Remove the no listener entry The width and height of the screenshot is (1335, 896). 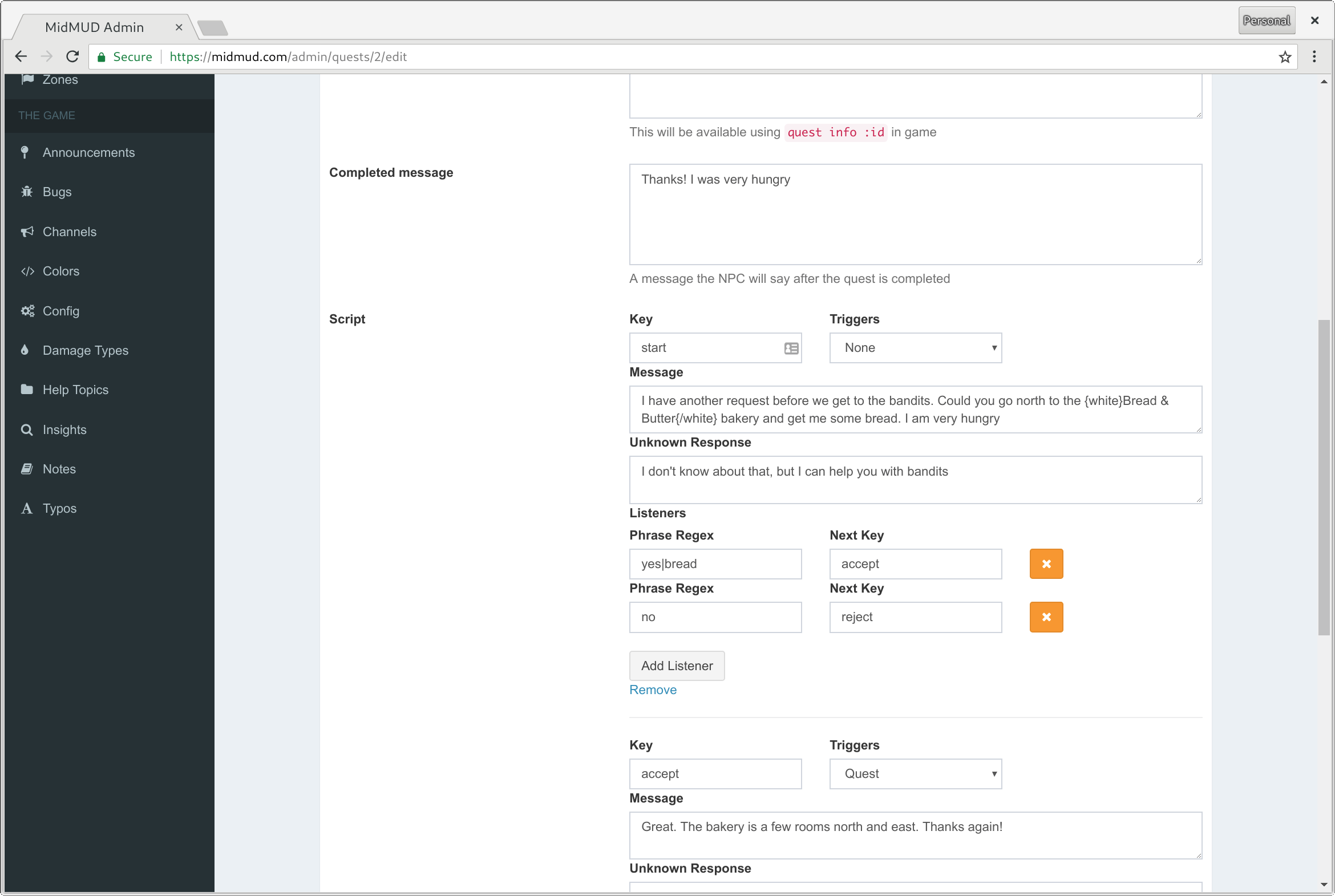[x=1046, y=617]
